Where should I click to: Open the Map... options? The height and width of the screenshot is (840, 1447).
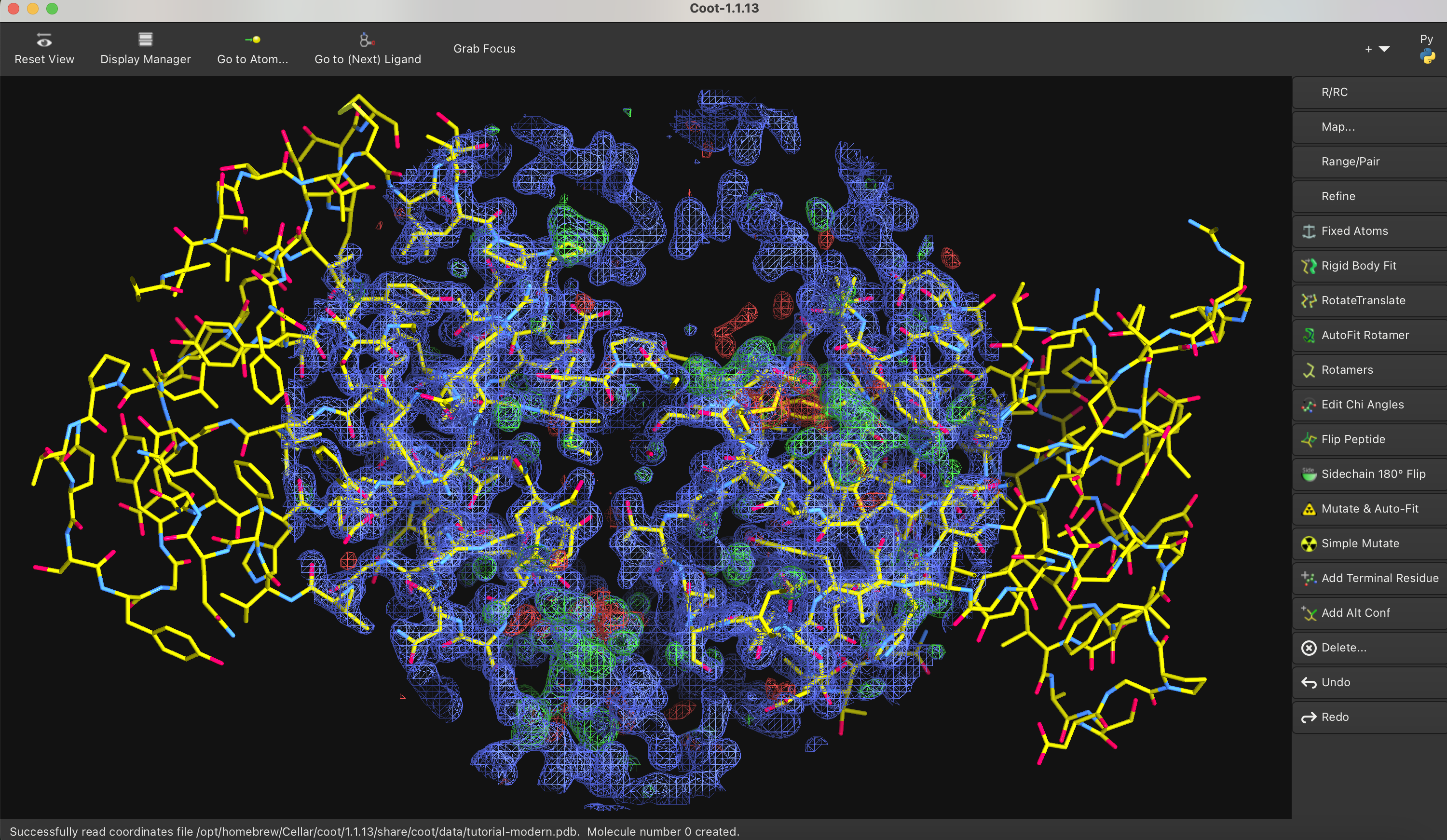tap(1338, 127)
